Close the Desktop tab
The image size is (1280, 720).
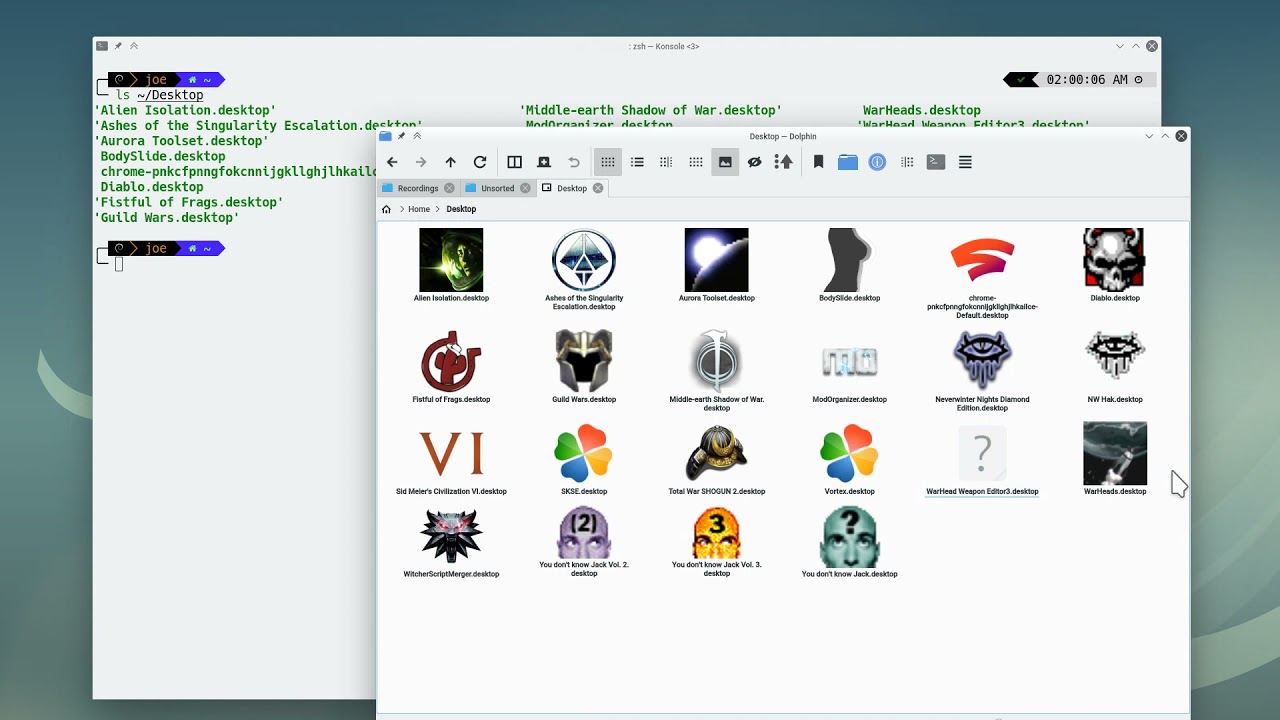click(x=598, y=188)
